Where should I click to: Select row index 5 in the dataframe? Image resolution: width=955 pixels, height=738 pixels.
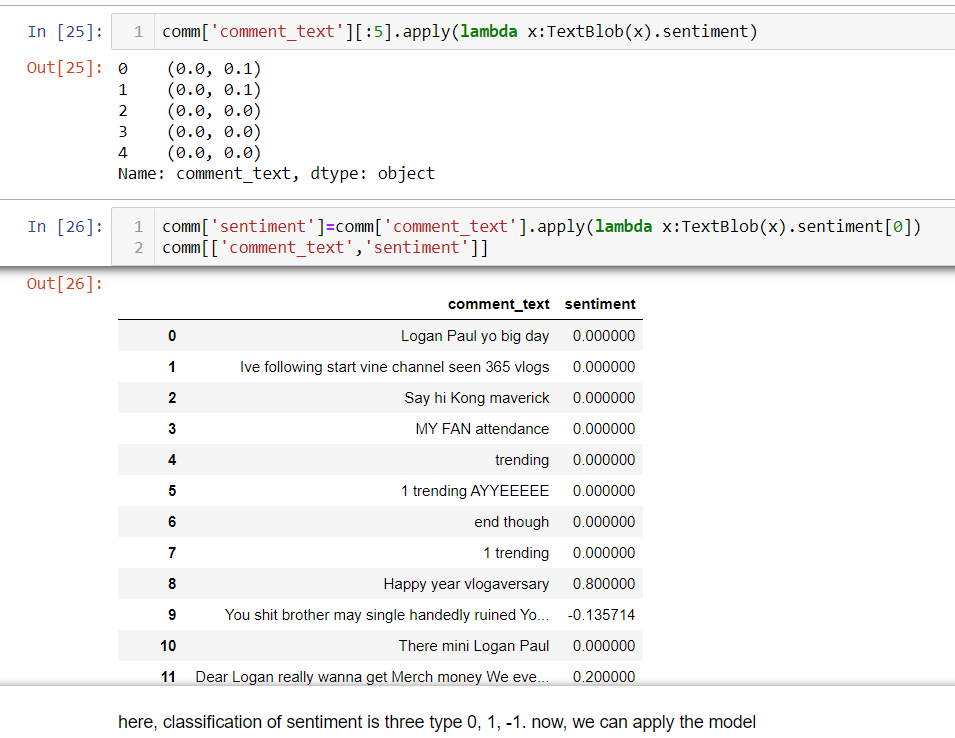click(172, 491)
